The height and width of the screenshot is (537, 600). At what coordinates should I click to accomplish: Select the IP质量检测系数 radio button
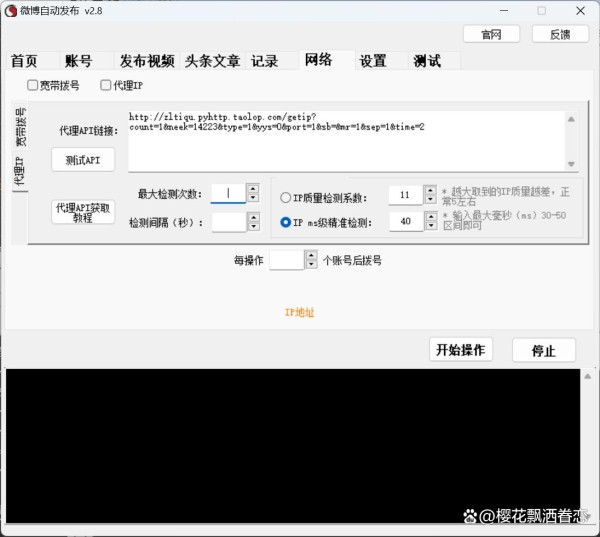click(285, 197)
